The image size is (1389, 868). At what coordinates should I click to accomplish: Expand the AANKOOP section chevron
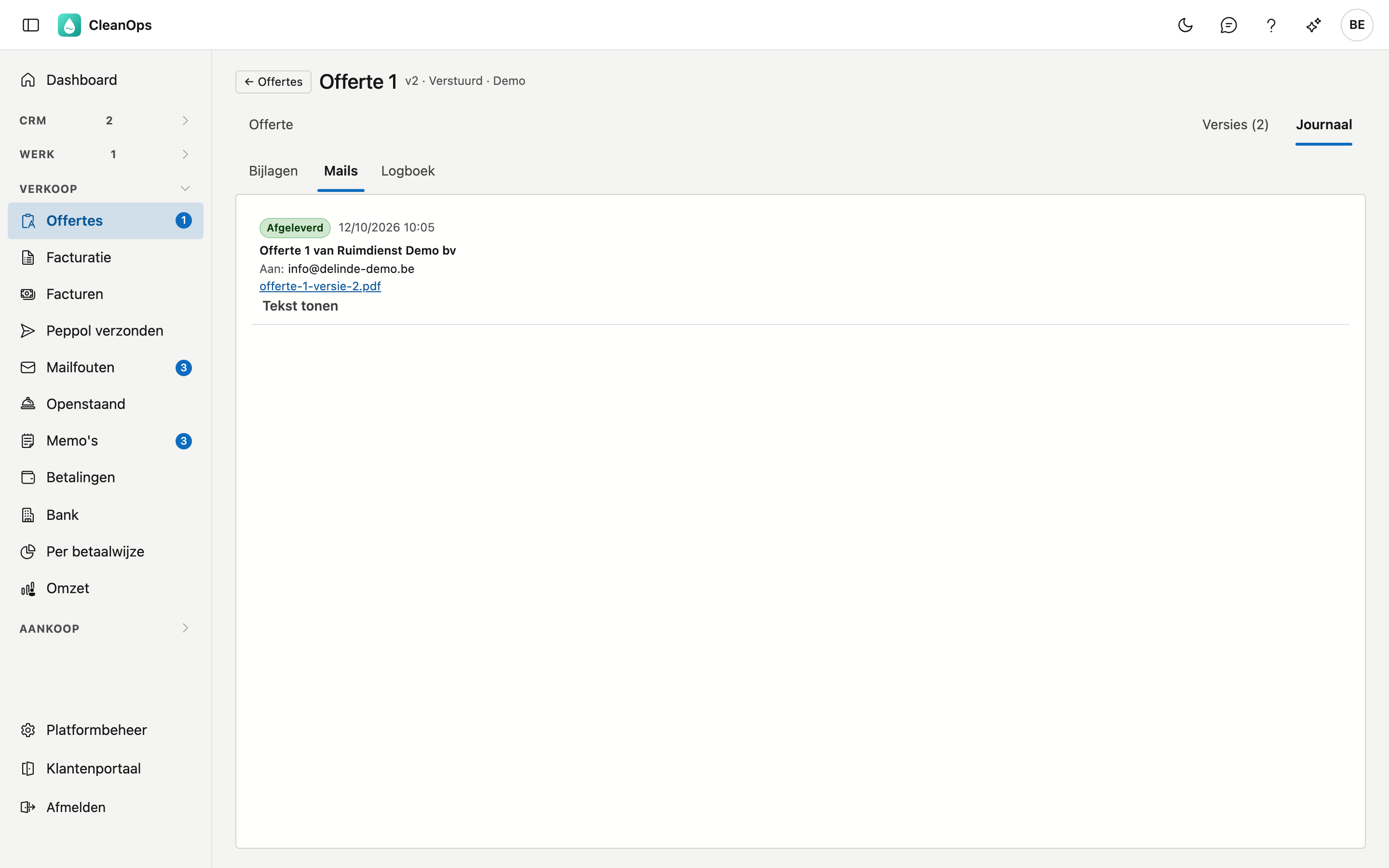click(185, 628)
